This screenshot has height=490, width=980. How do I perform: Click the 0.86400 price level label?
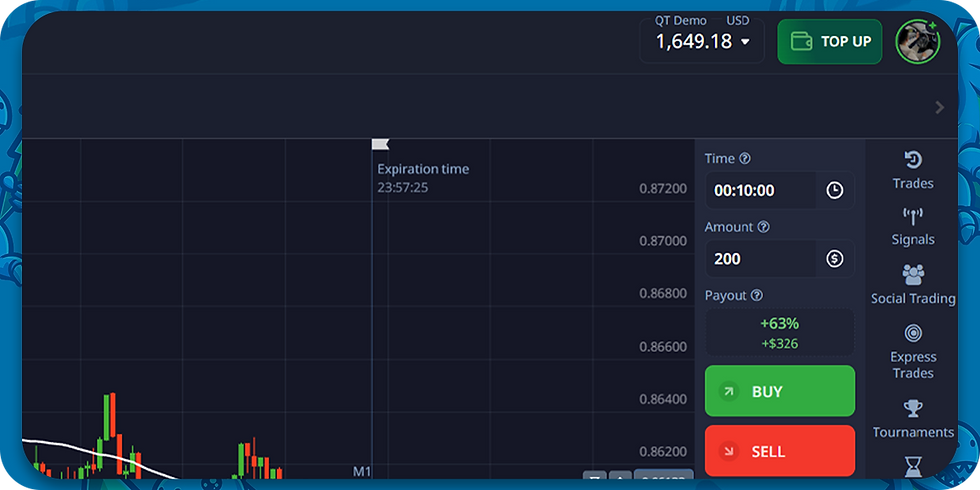click(x=662, y=398)
